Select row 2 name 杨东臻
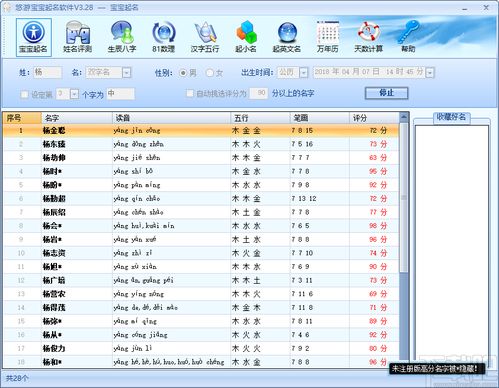This screenshot has height=388, width=499. [54, 144]
